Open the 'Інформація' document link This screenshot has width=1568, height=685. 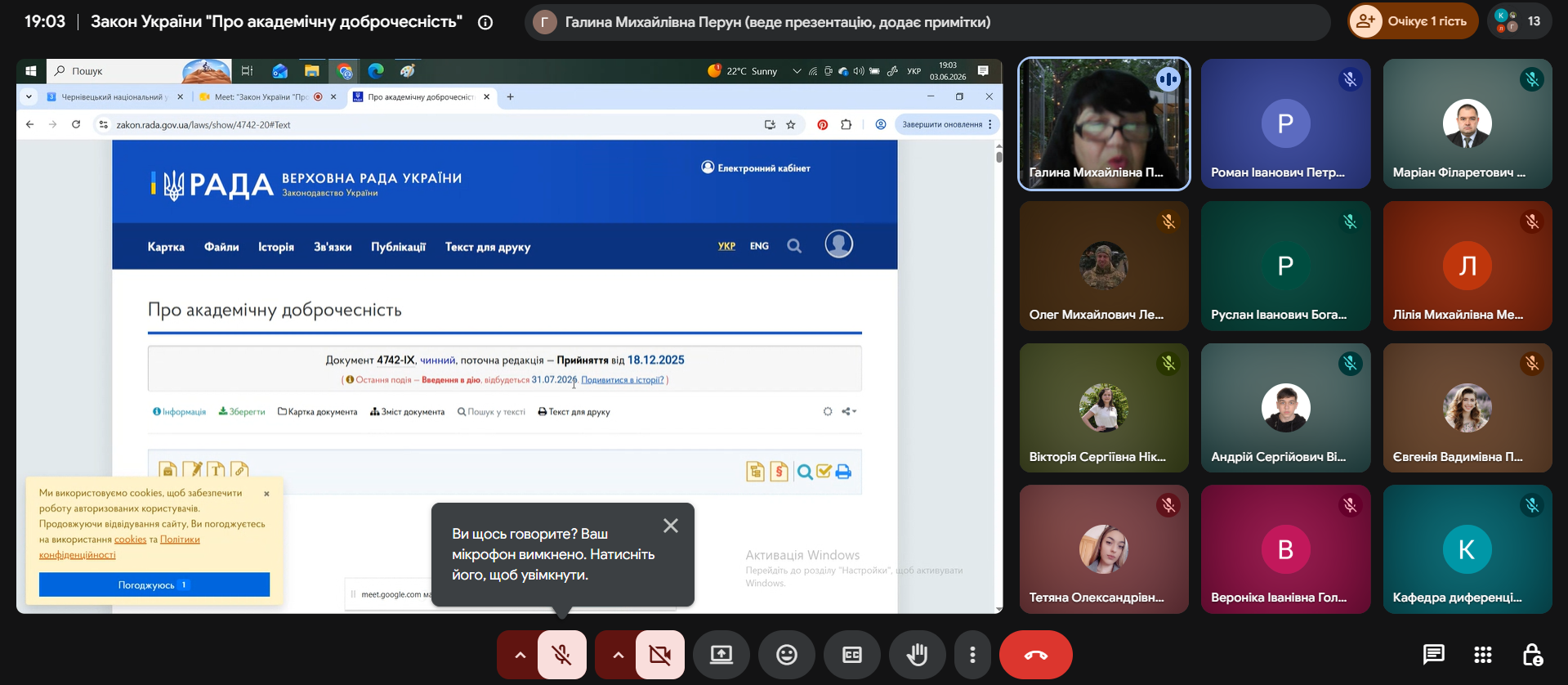coord(180,412)
